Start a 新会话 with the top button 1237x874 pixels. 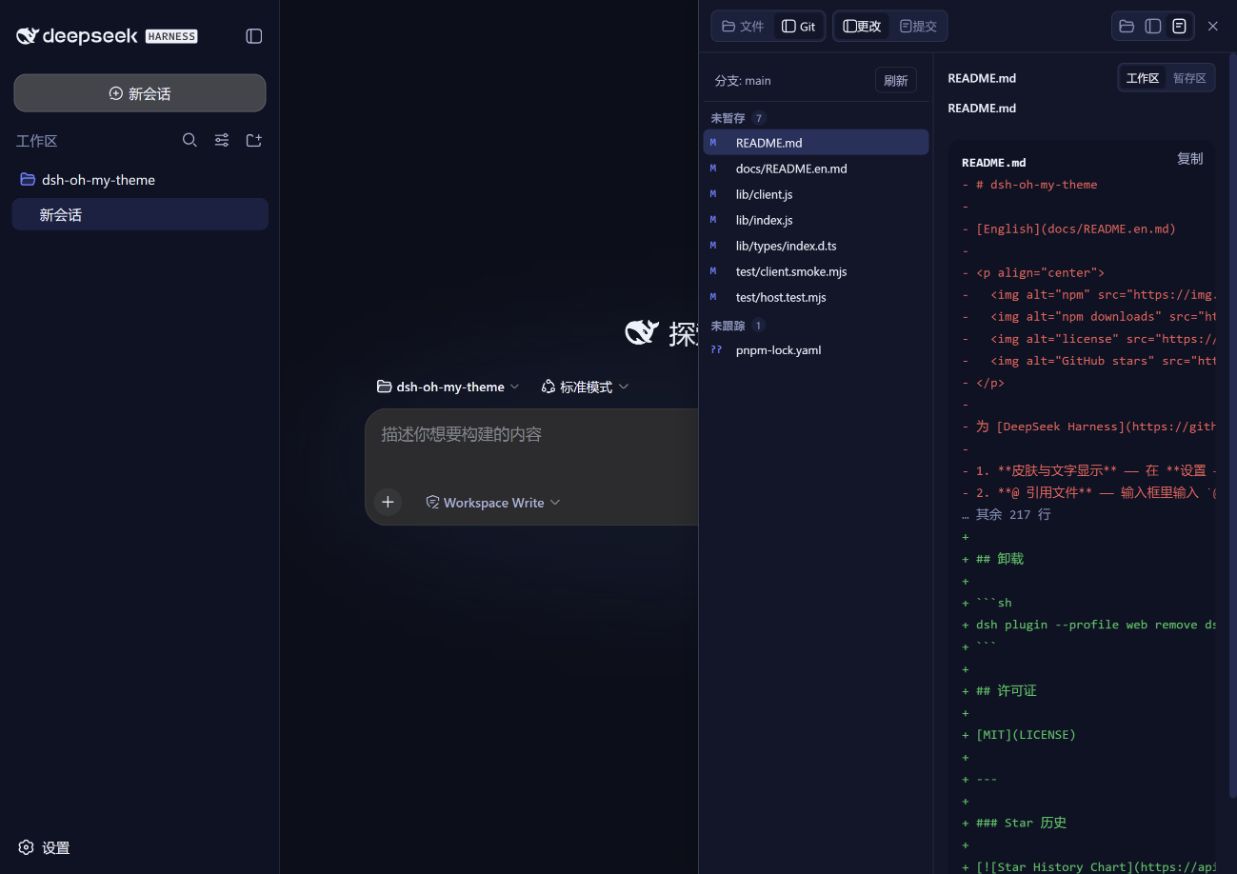click(x=140, y=93)
